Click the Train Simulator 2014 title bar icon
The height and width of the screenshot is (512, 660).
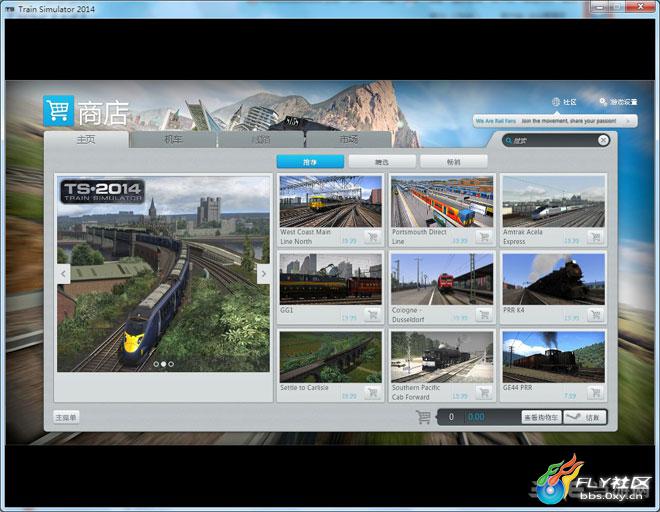pos(10,9)
